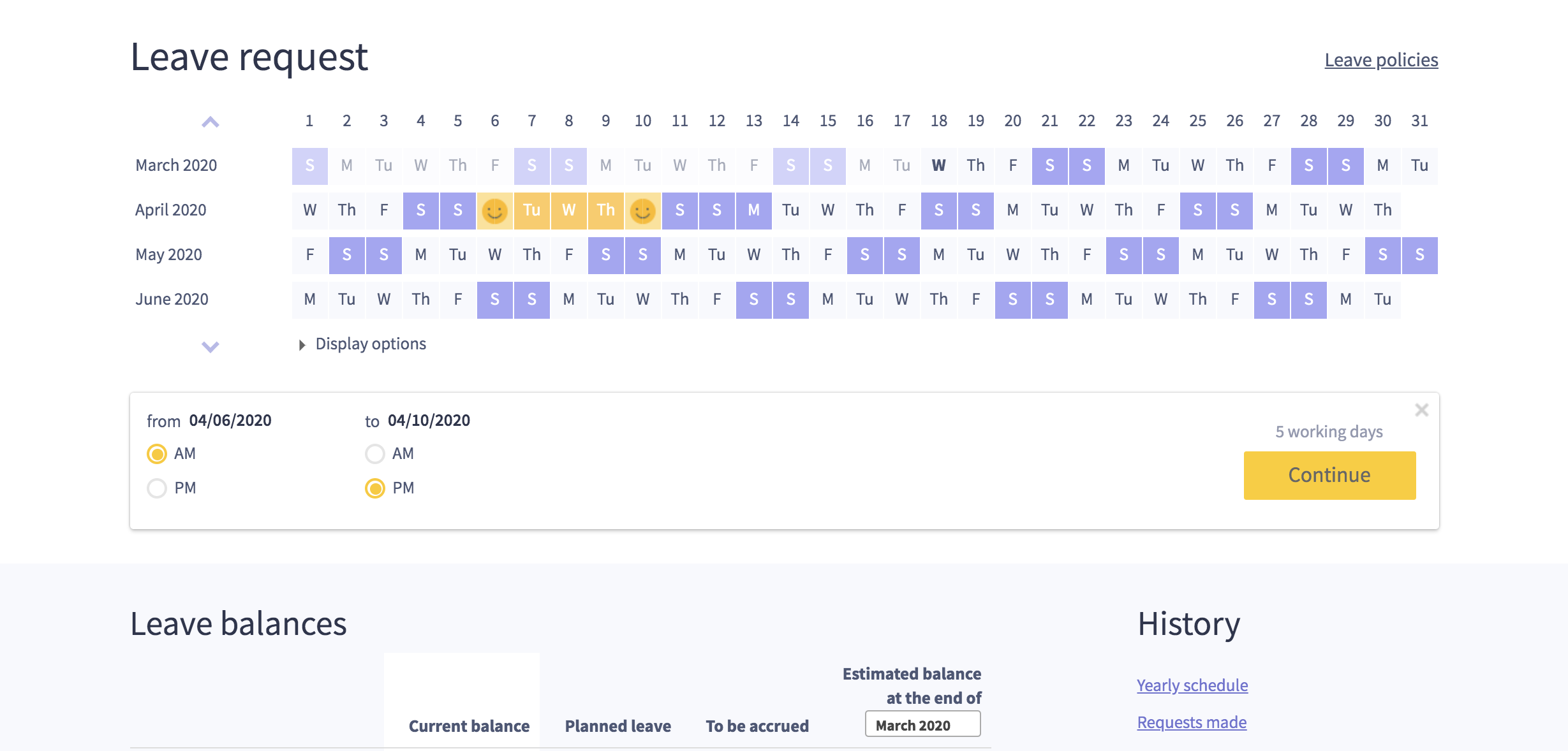Open the Requests made link
This screenshot has height=751, width=1568.
point(1191,722)
